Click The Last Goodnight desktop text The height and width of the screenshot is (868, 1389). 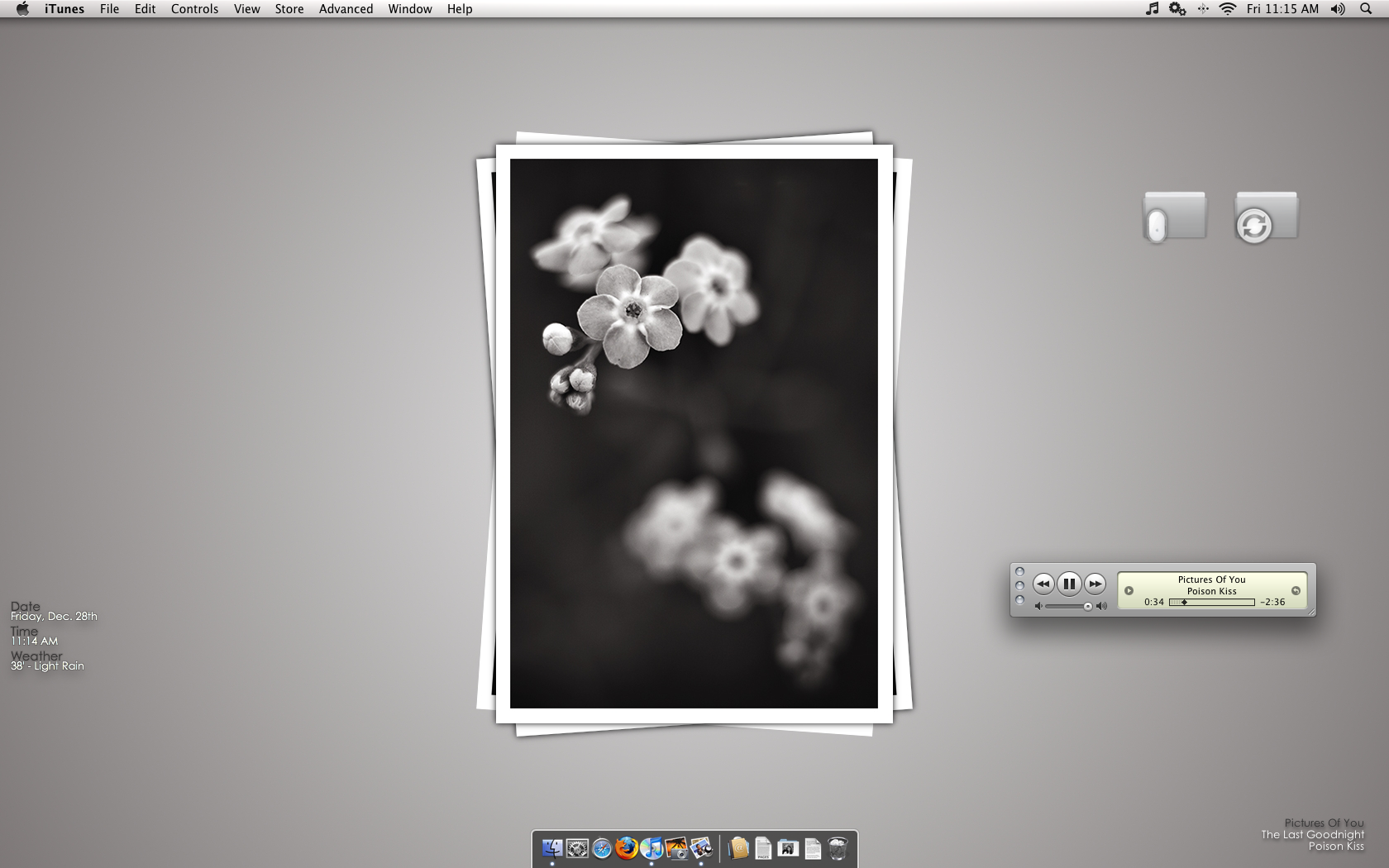click(x=1312, y=835)
